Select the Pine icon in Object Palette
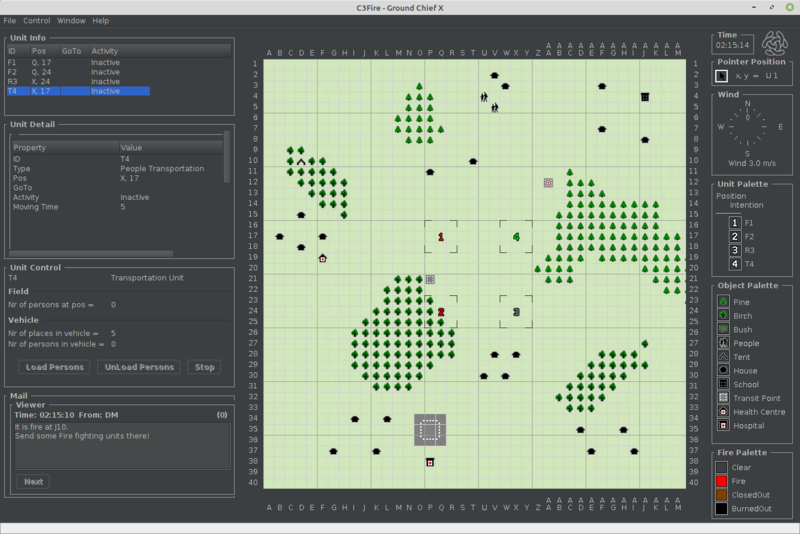Viewport: 800px width, 534px height. pos(724,301)
